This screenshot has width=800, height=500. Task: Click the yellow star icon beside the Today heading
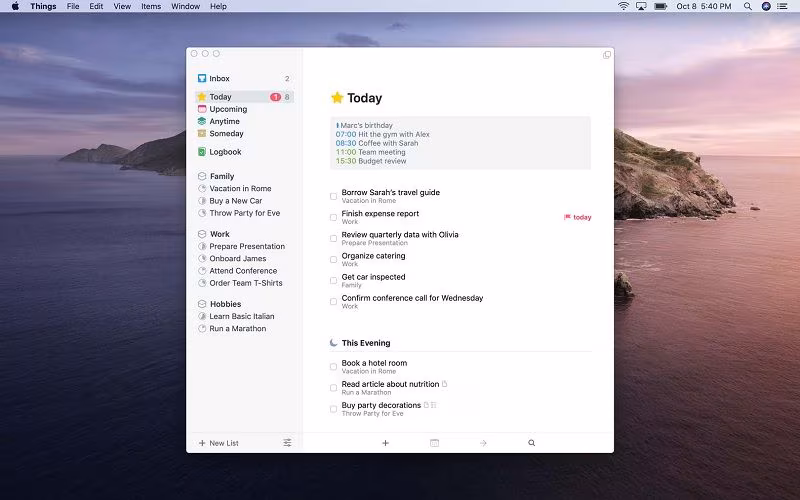tap(337, 97)
